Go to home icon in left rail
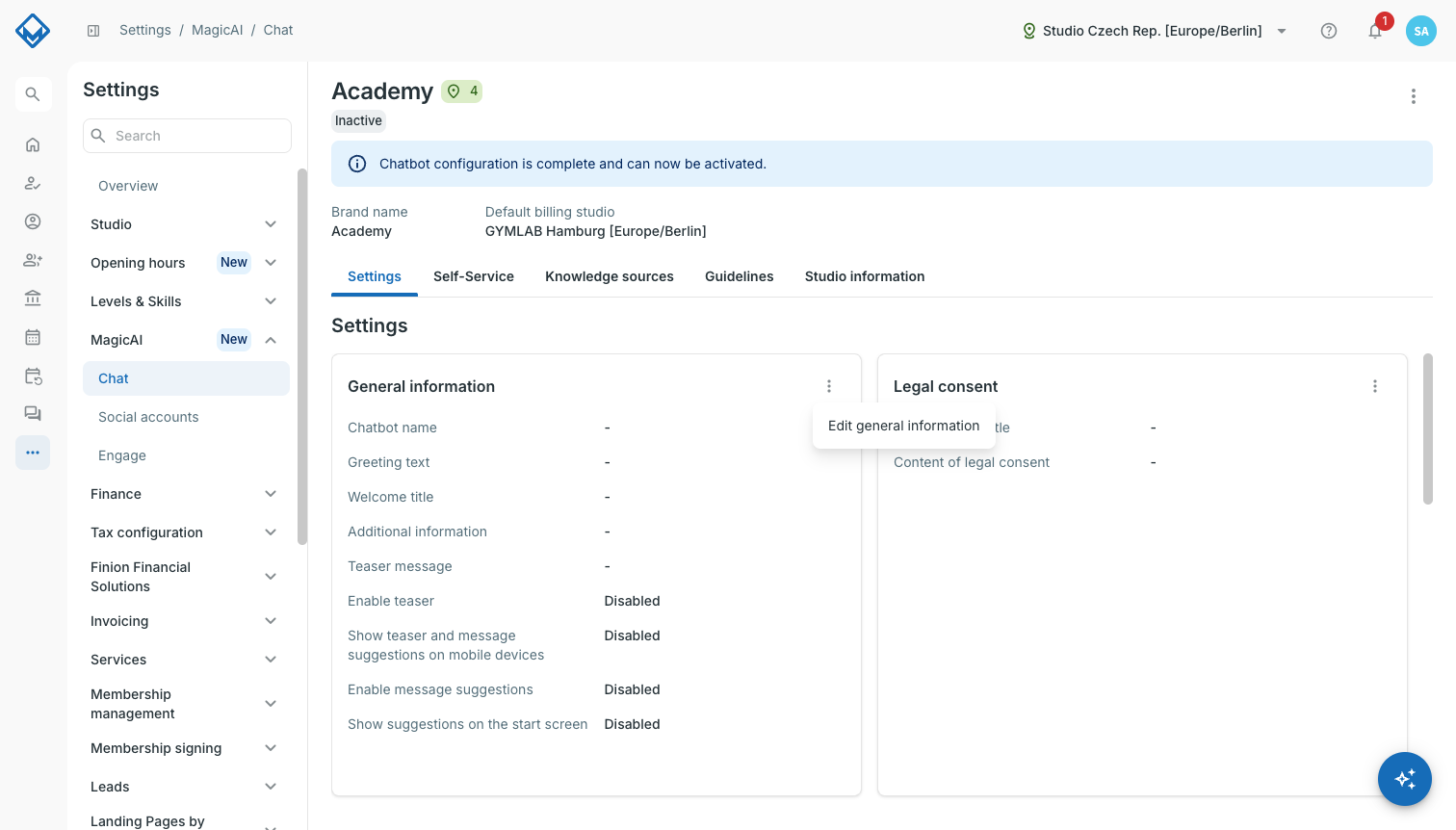Viewport: 1456px width, 830px height. pyautogui.click(x=33, y=144)
